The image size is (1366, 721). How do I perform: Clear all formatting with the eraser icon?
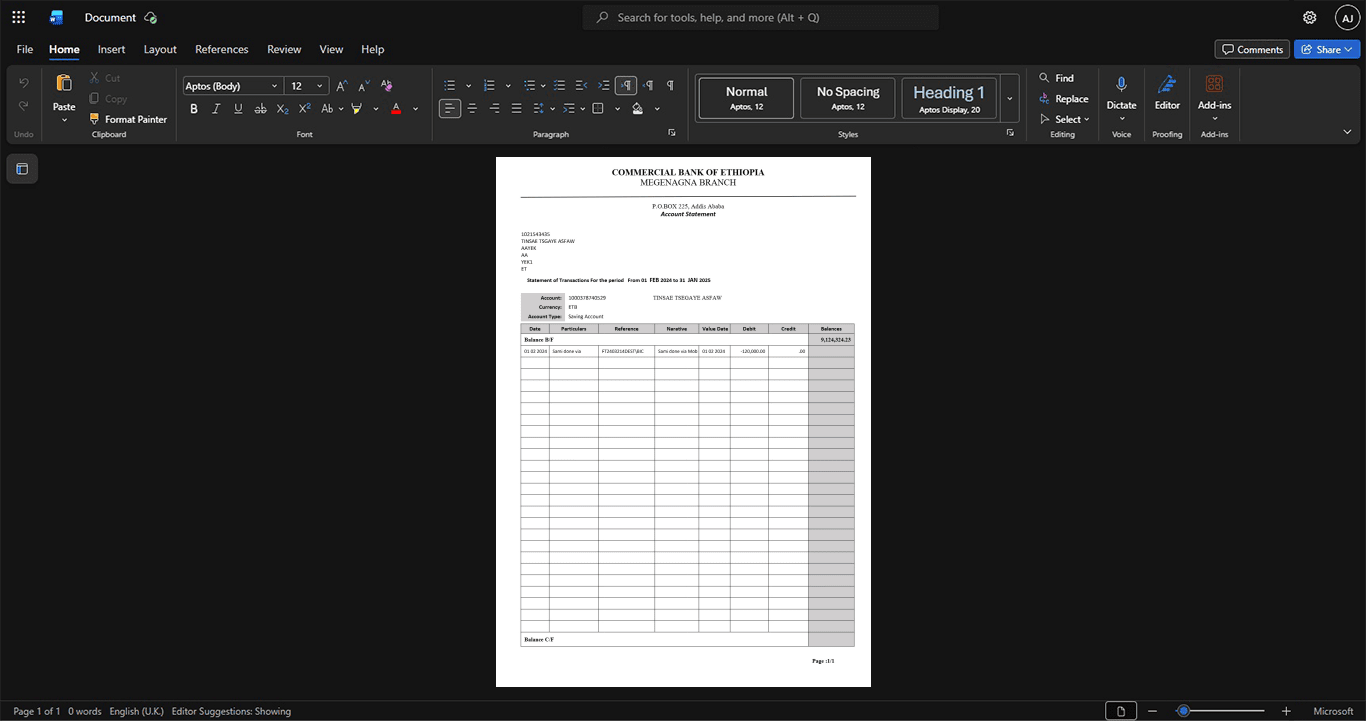[386, 86]
